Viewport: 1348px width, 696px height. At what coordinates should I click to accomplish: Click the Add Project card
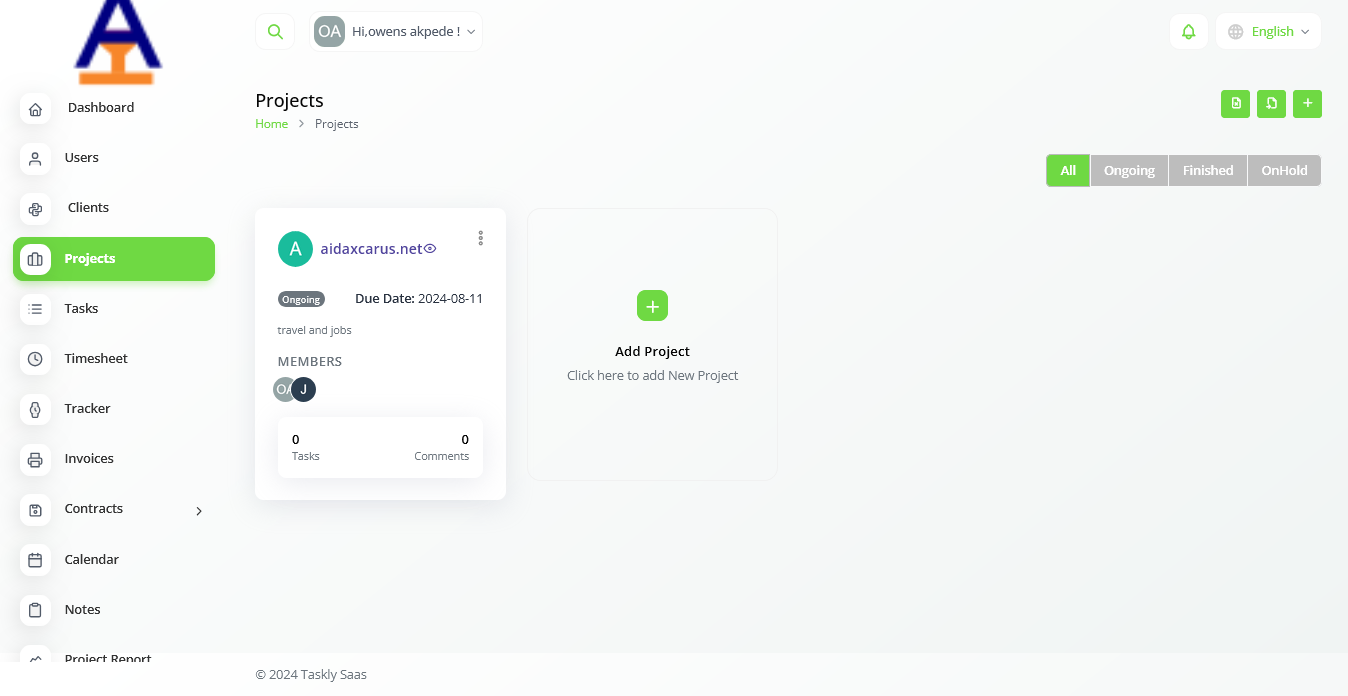tap(652, 344)
